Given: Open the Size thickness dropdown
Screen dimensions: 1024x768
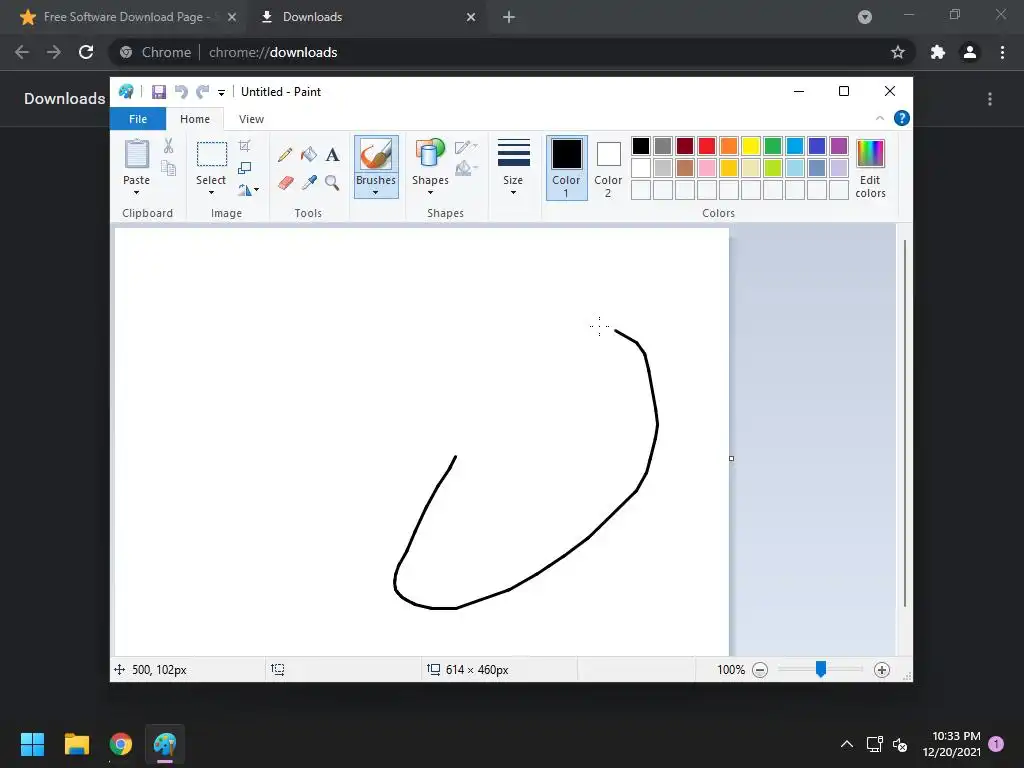Looking at the screenshot, I should point(513,167).
